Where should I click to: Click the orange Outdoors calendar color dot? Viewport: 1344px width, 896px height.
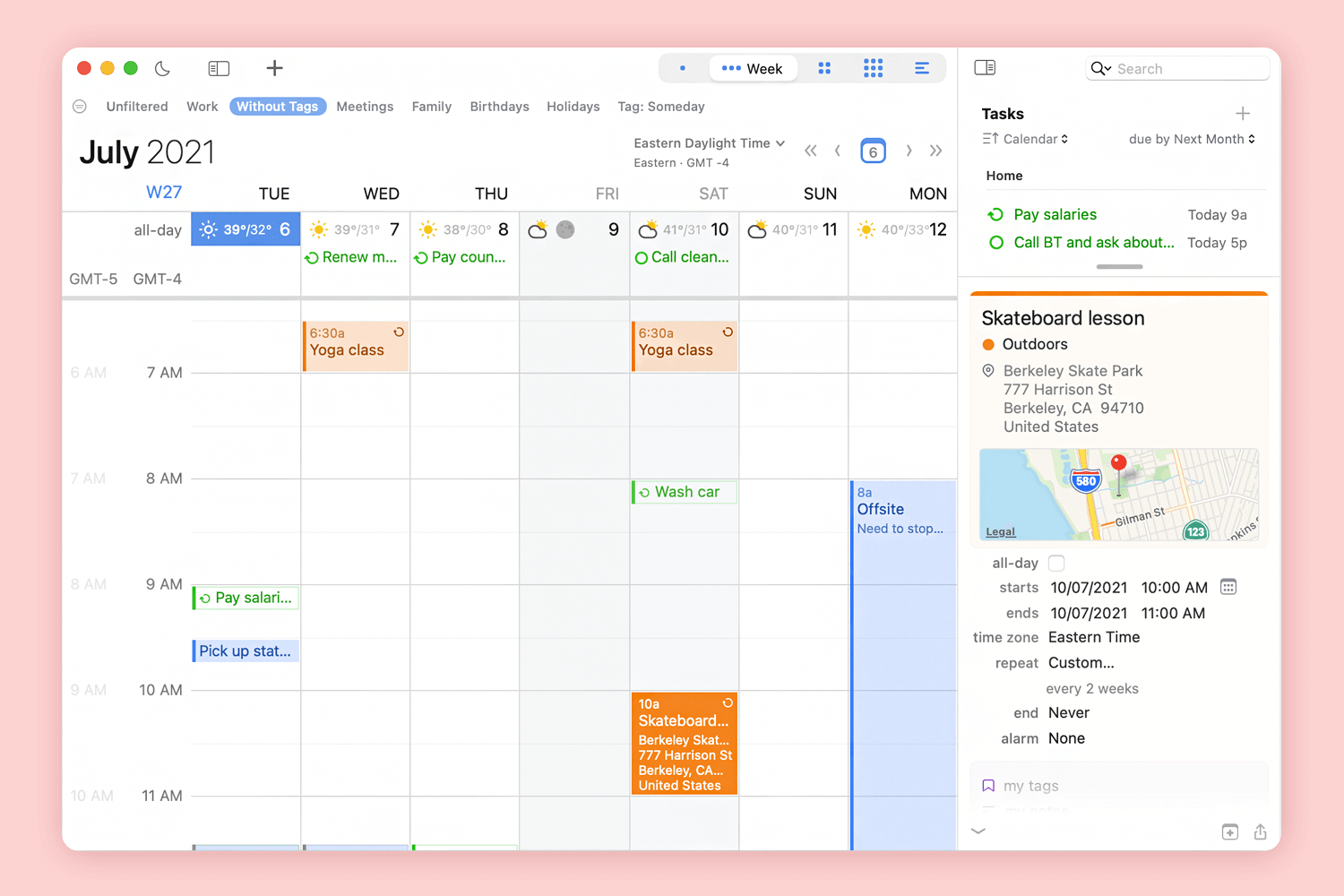(x=988, y=344)
